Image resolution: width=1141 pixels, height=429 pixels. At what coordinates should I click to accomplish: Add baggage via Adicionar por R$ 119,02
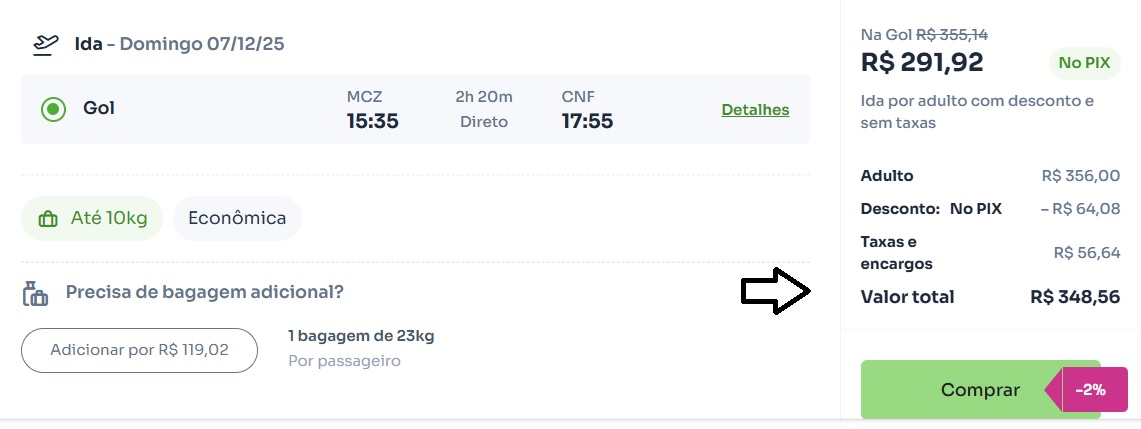(139, 350)
